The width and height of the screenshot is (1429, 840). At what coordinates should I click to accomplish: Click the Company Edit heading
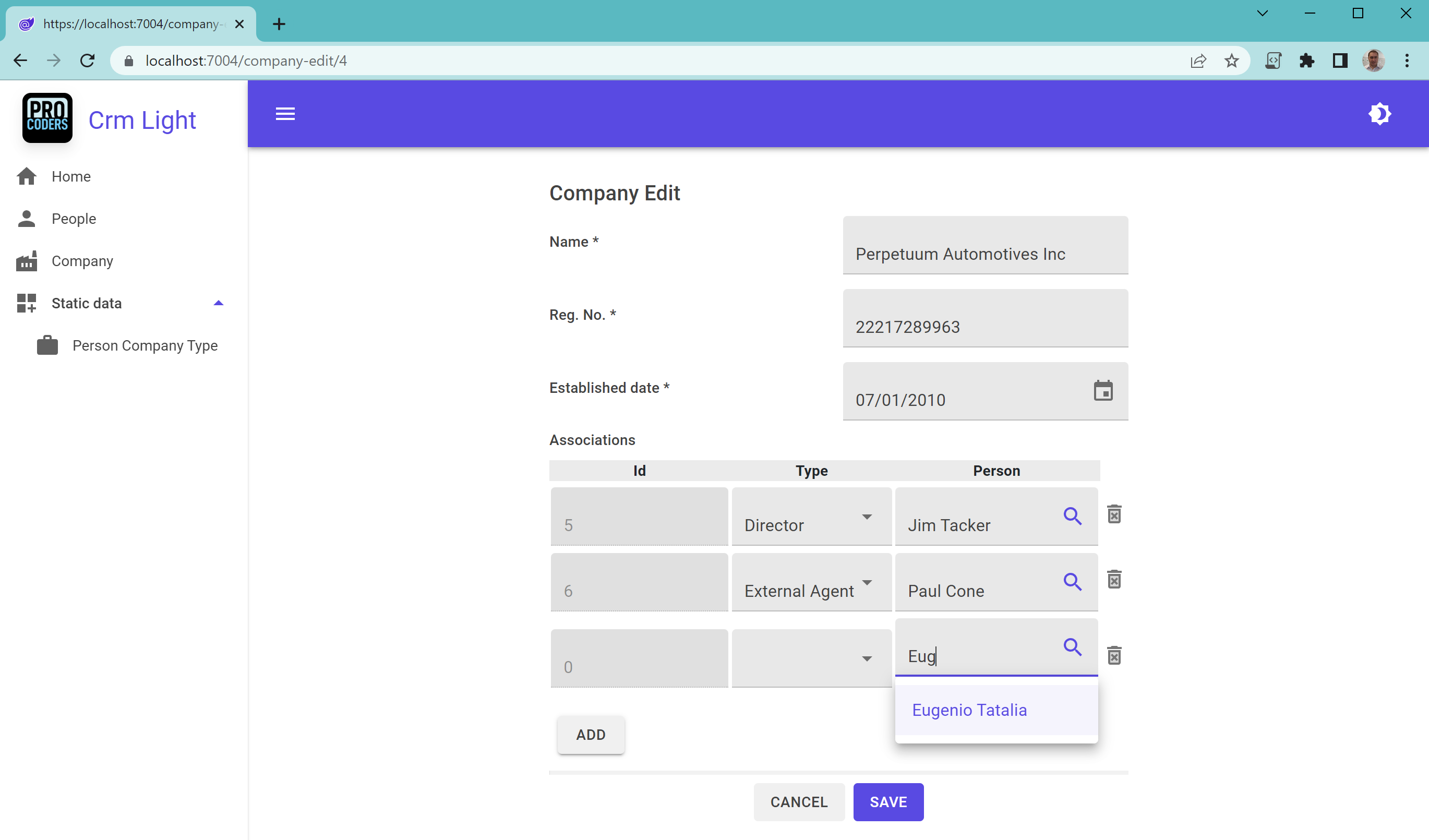[x=614, y=193]
